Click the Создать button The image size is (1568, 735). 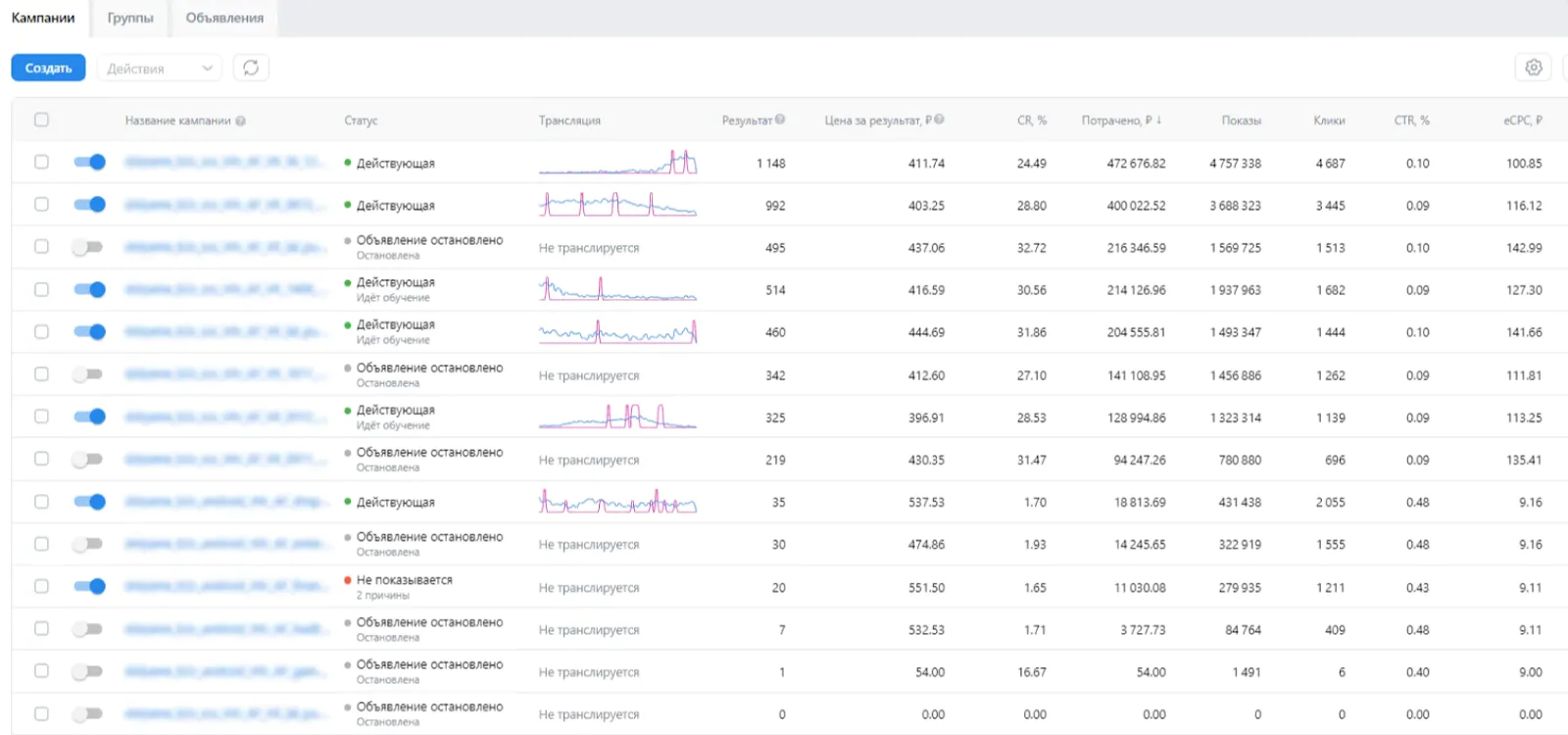coord(48,68)
